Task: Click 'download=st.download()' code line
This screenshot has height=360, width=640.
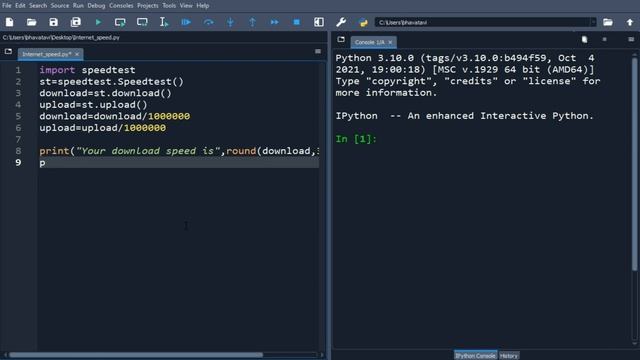Action: [x=105, y=93]
